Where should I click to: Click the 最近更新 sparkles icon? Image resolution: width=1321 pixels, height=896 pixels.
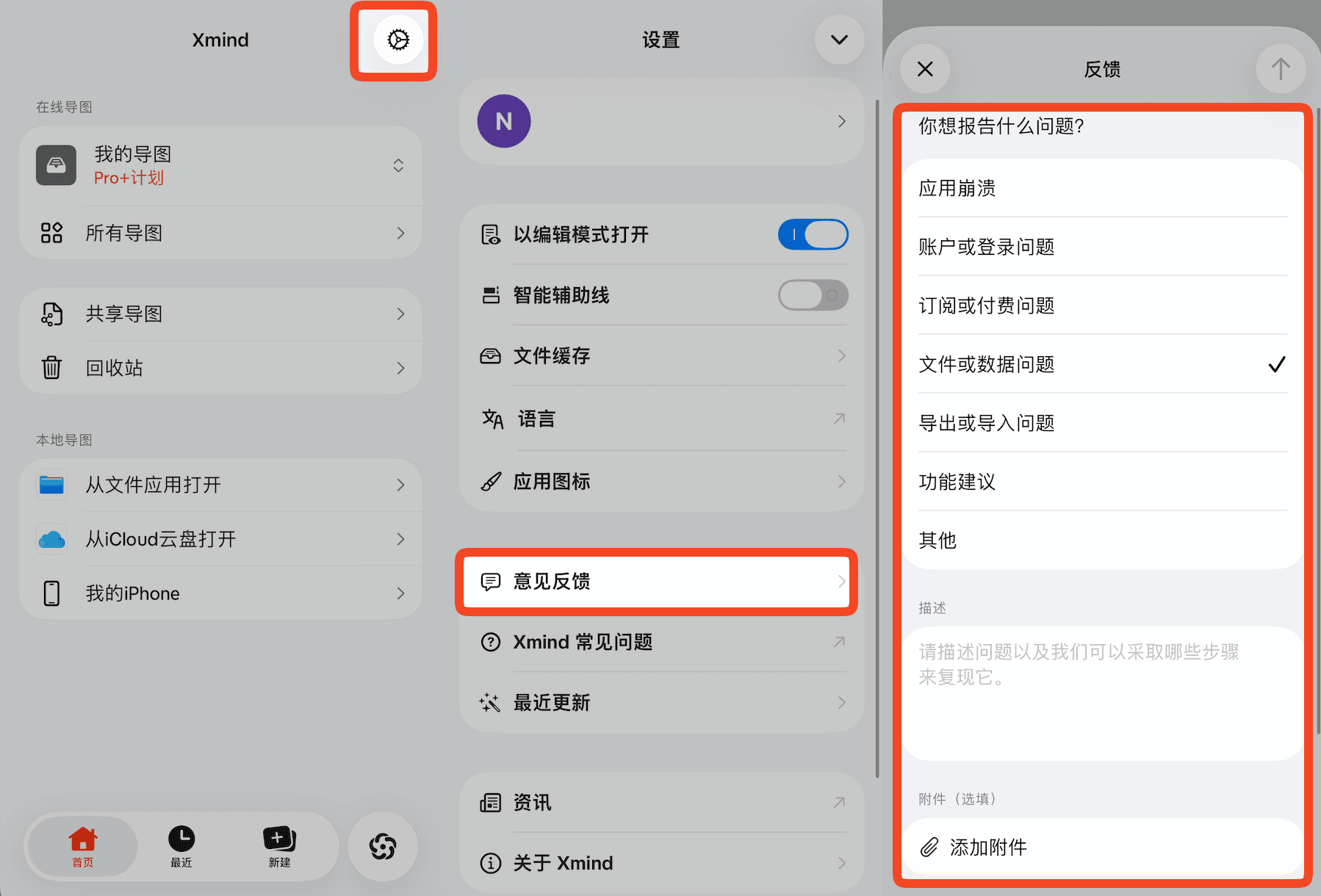tap(490, 703)
